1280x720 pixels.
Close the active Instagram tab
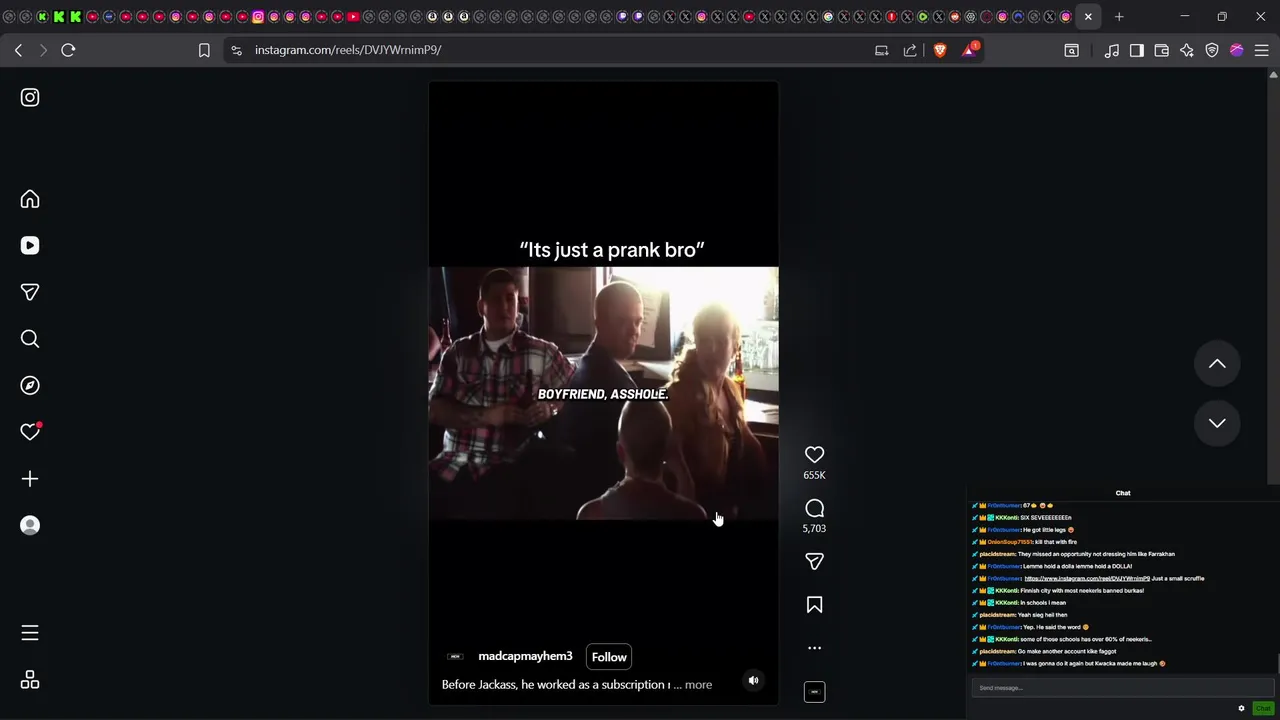point(1088,16)
